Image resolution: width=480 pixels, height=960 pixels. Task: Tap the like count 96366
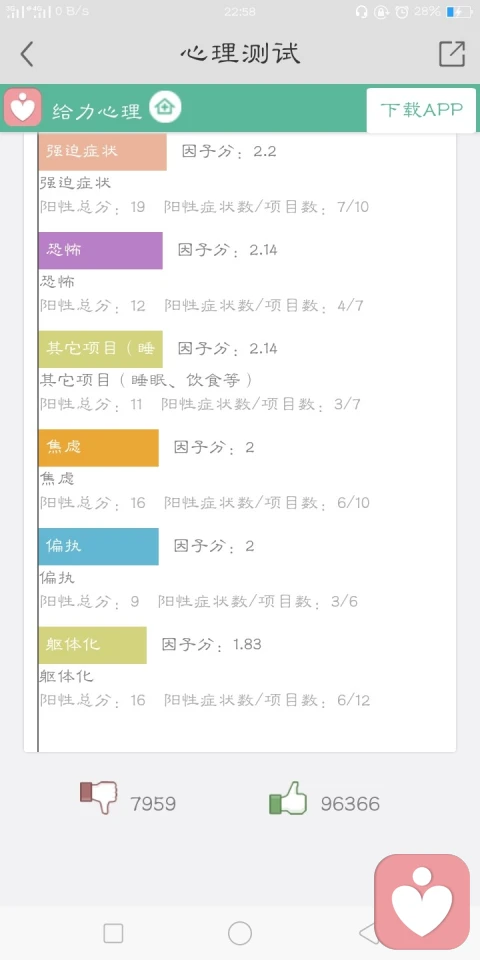click(x=350, y=803)
